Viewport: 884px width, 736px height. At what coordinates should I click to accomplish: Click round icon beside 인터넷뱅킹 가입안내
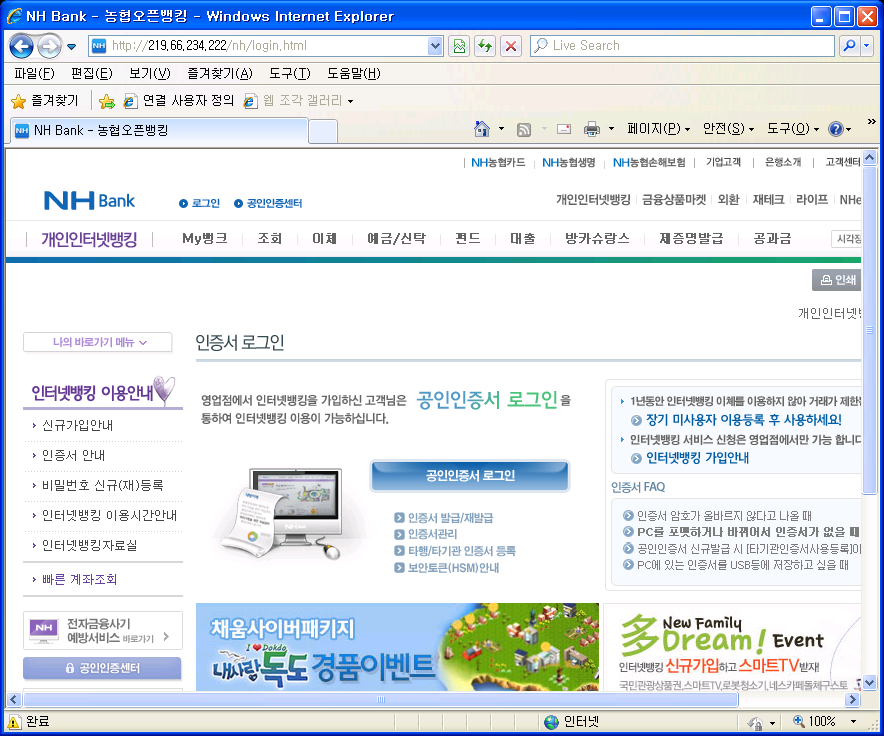(636, 459)
